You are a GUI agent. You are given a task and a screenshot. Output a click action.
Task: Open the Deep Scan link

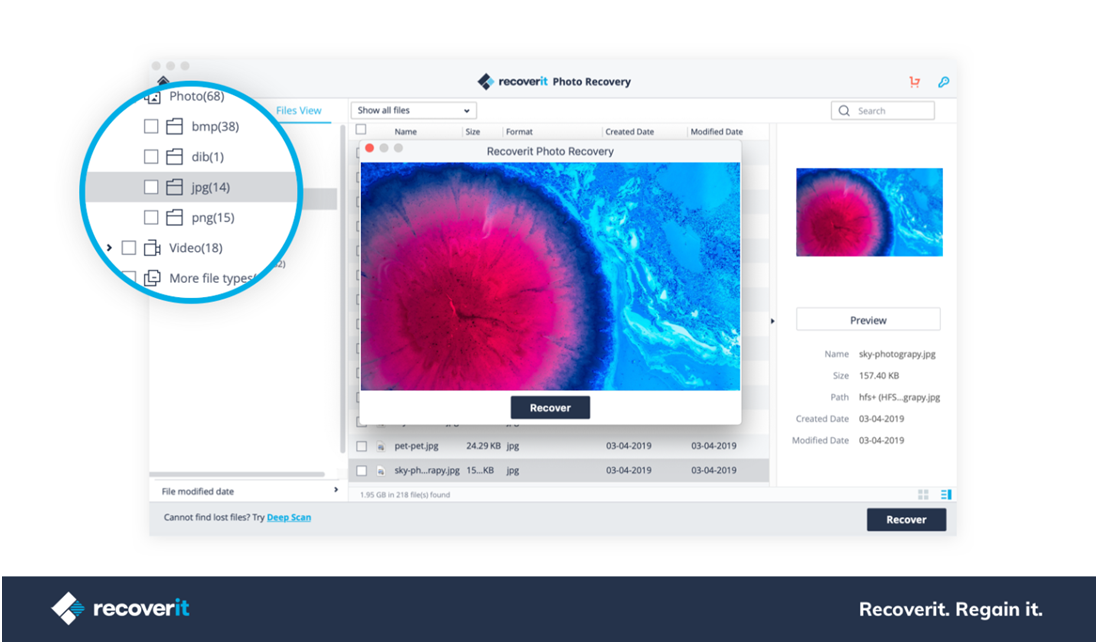tap(289, 518)
